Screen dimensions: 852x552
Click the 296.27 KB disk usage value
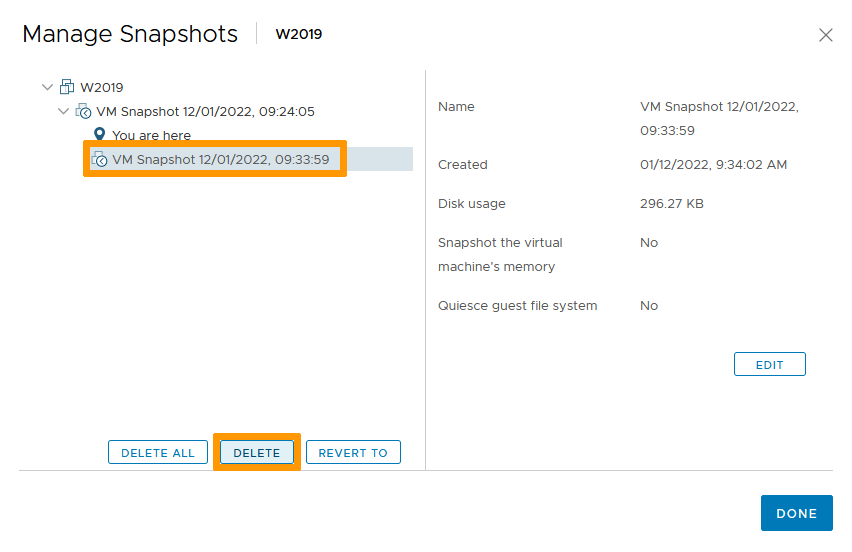pos(671,204)
